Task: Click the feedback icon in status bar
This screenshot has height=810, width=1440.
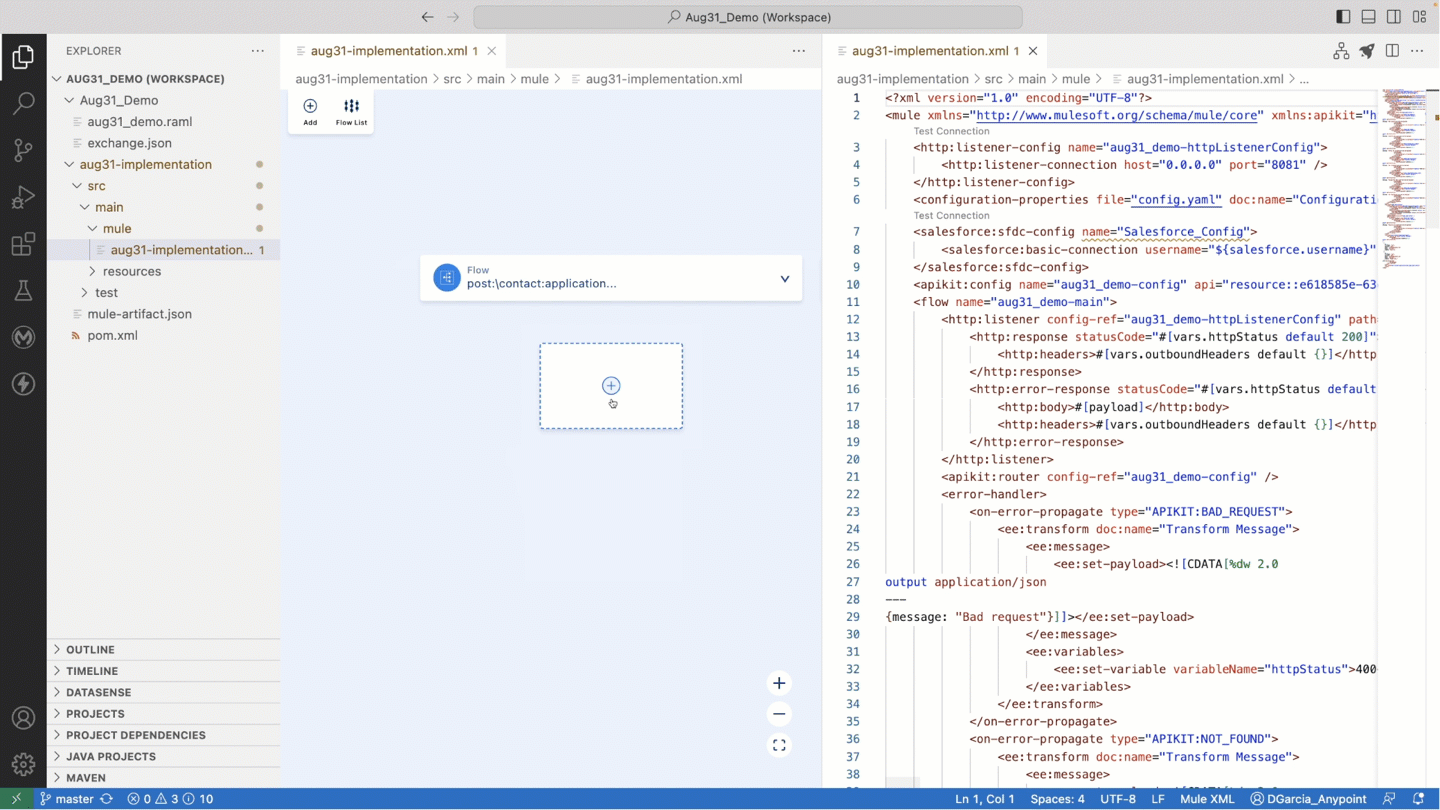Action: click(x=1389, y=799)
